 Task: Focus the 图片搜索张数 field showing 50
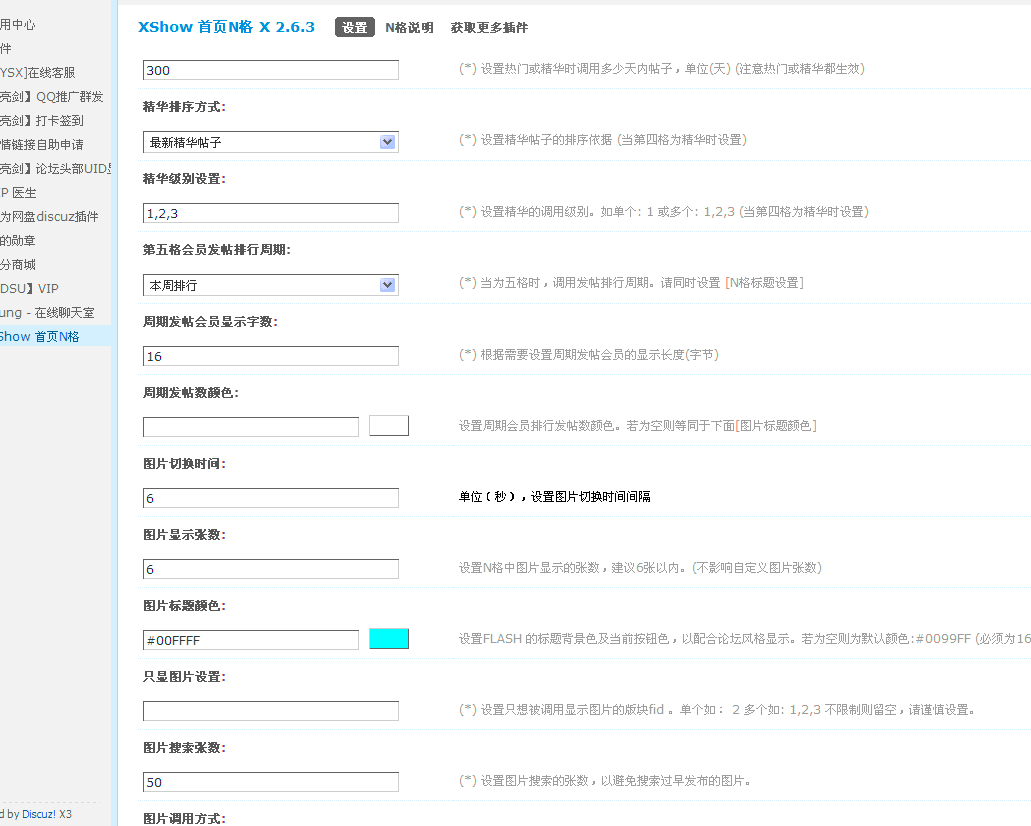[x=268, y=781]
